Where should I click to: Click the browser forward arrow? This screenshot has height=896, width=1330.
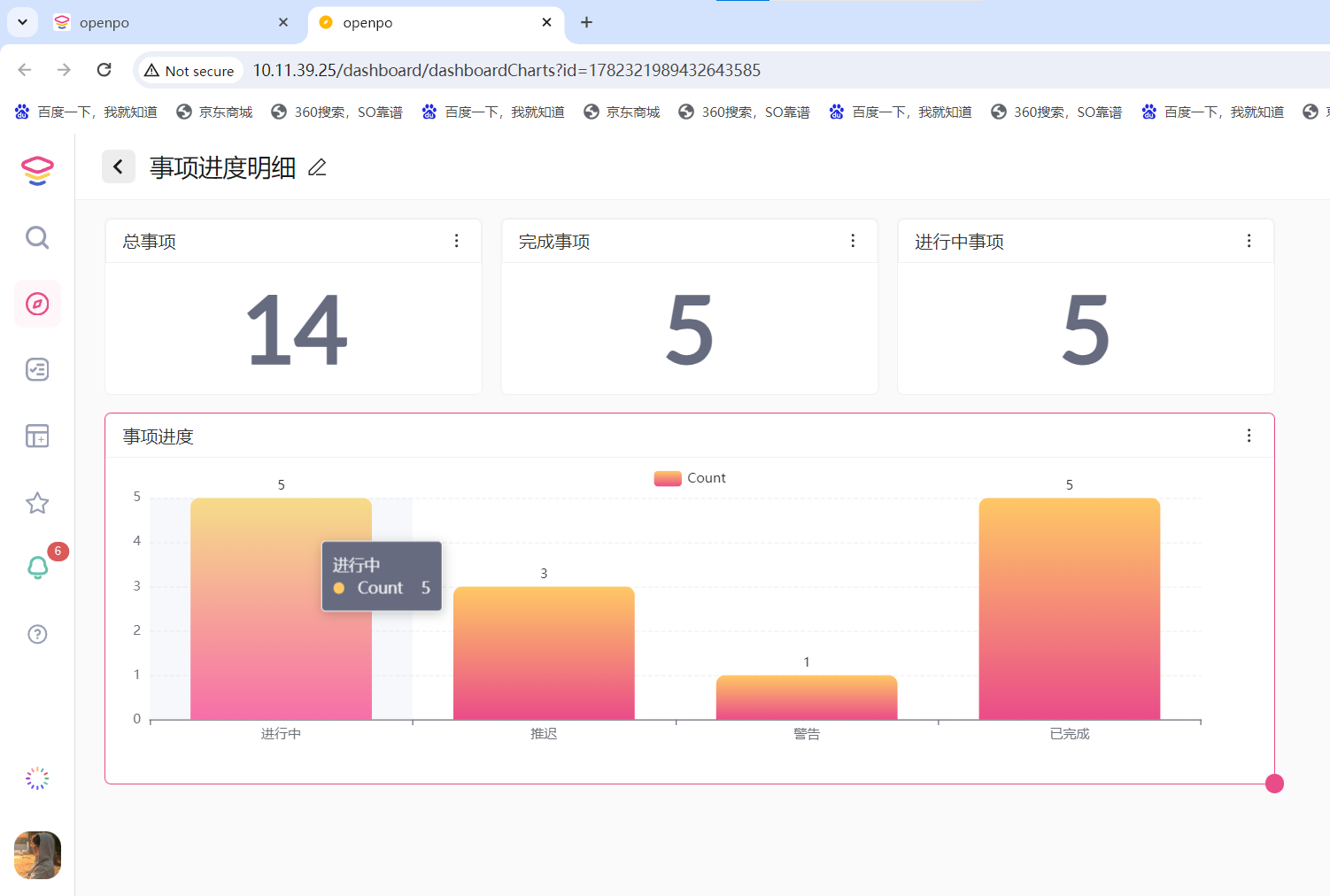(x=64, y=70)
